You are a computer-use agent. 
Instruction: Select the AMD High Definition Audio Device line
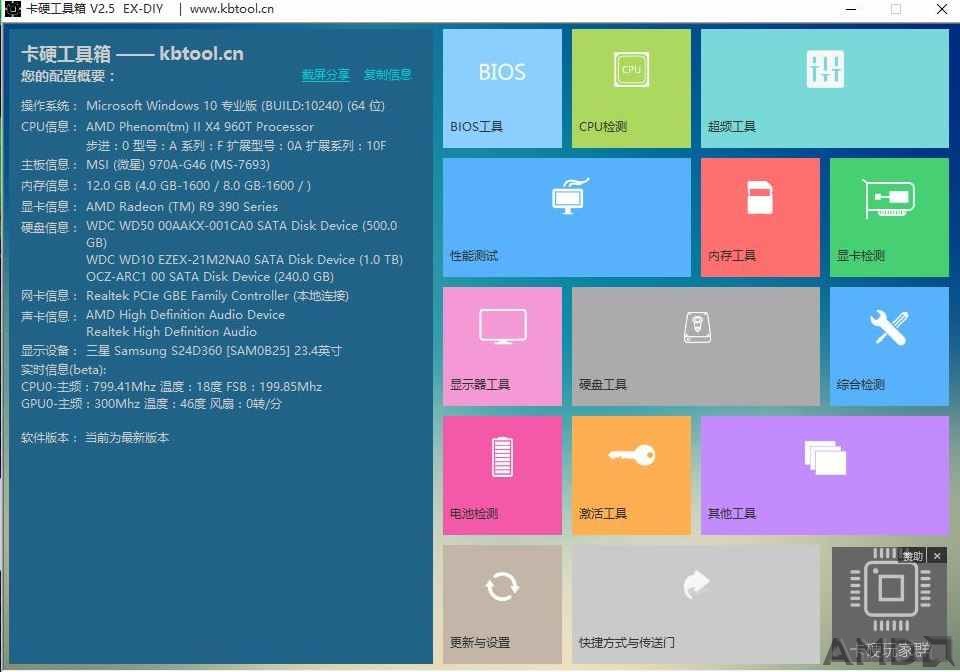(186, 315)
